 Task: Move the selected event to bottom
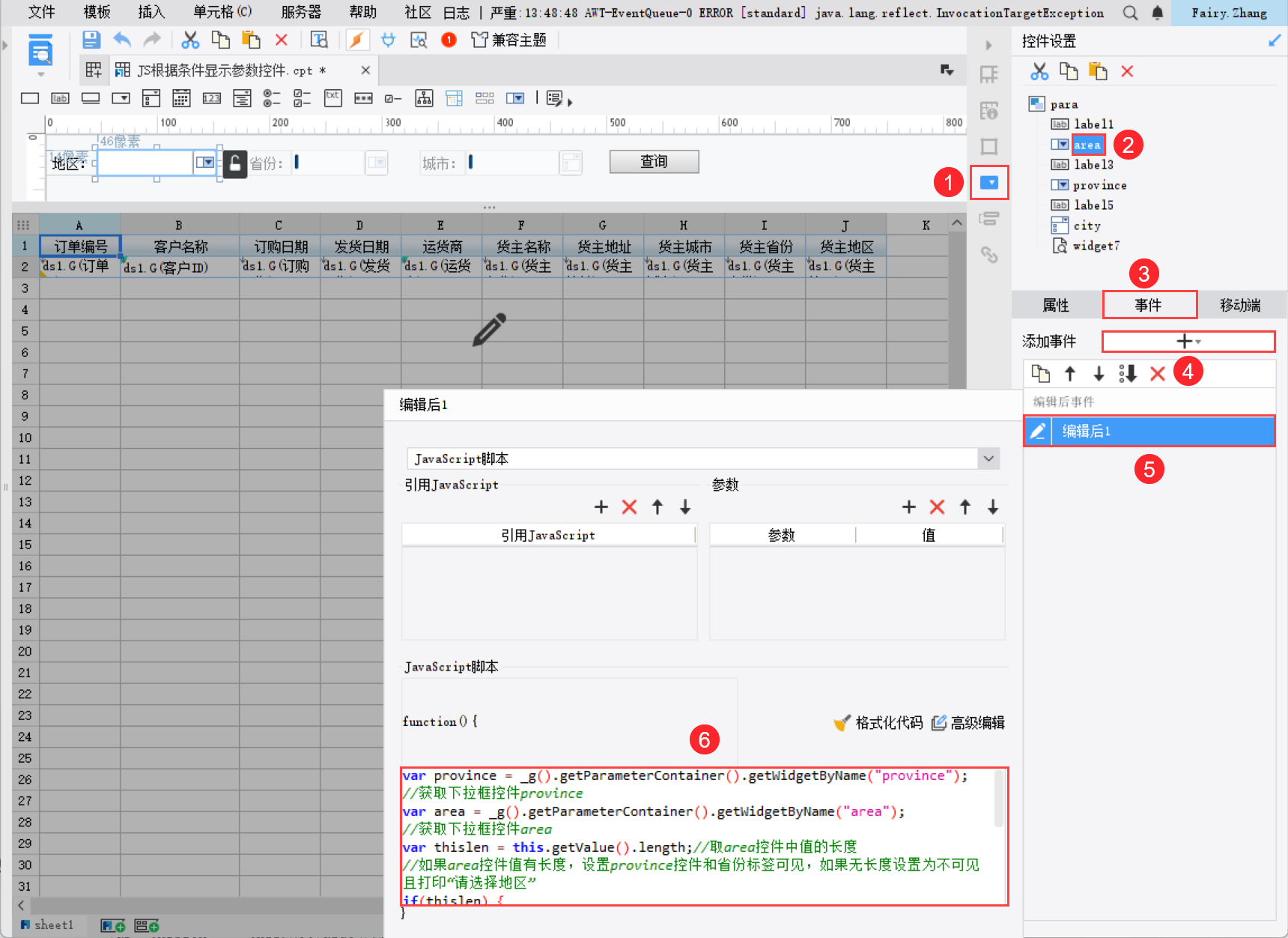coord(1128,373)
